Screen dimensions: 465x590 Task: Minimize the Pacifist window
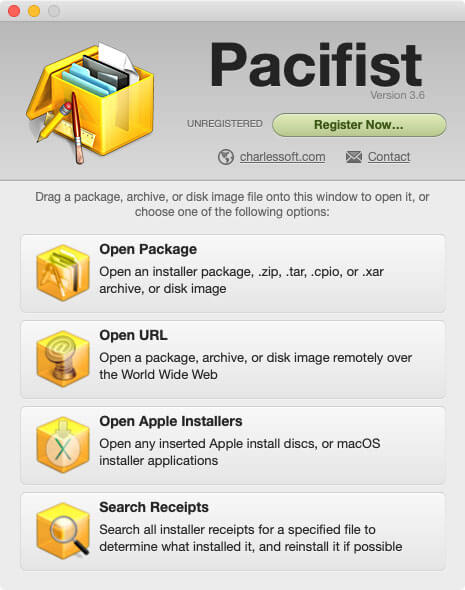34,11
